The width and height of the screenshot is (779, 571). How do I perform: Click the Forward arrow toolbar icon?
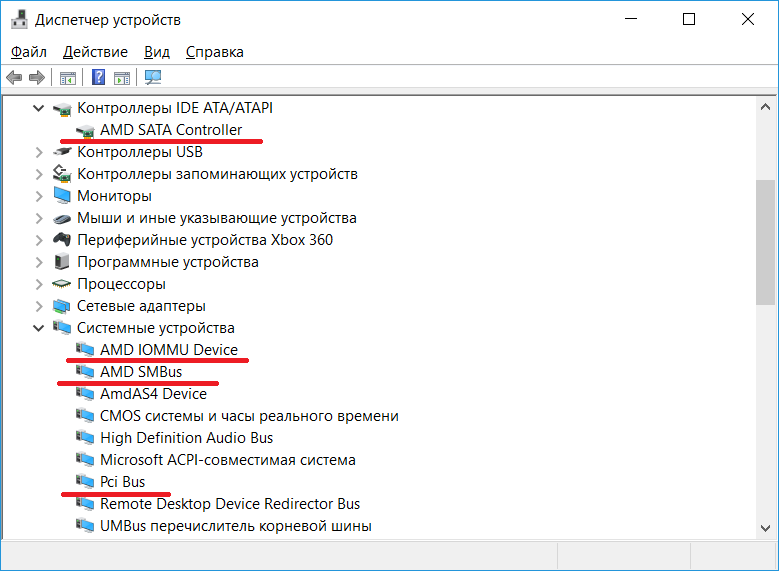[x=37, y=78]
